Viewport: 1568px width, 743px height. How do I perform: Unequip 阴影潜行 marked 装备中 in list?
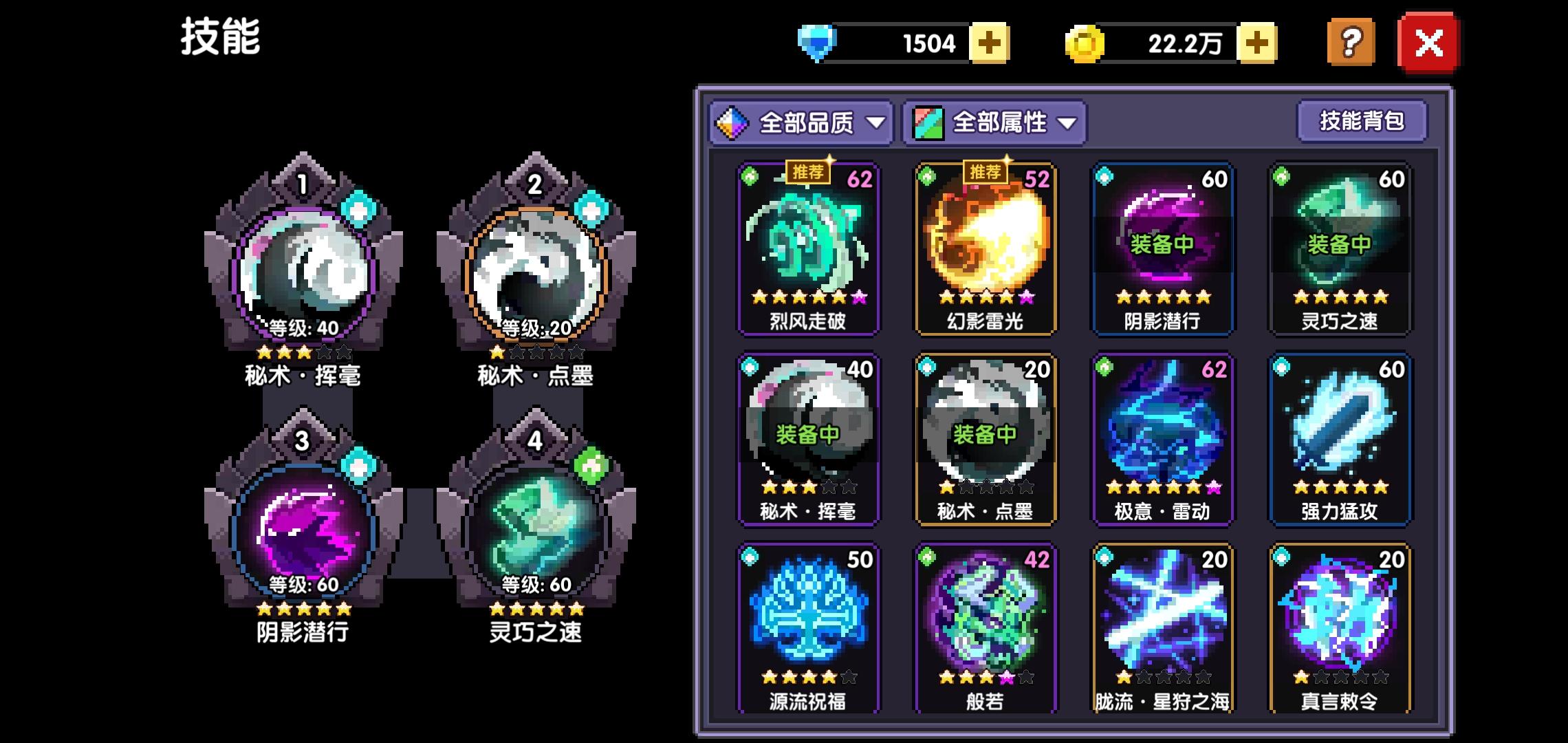1162,249
